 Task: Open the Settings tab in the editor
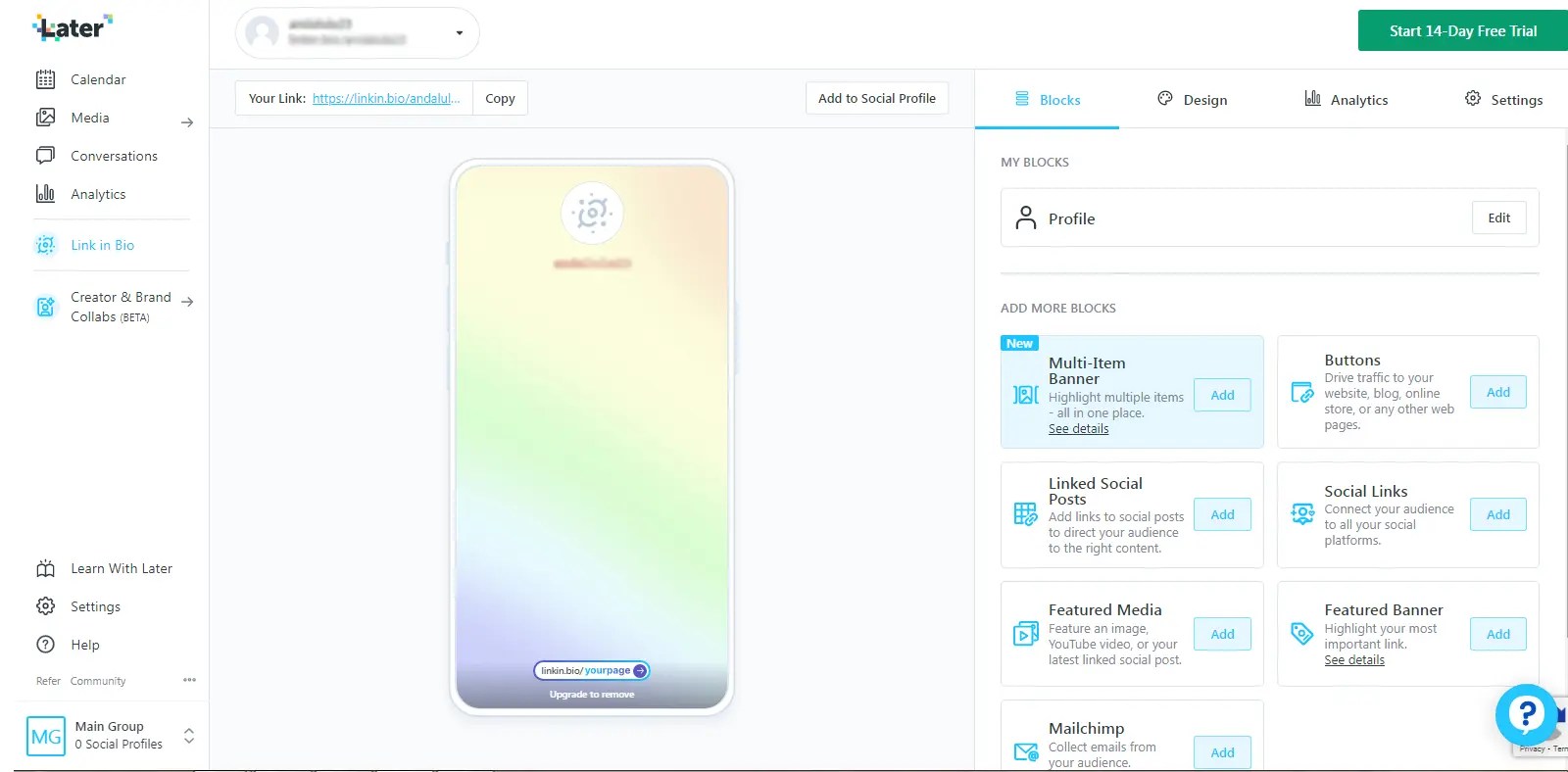(1503, 100)
